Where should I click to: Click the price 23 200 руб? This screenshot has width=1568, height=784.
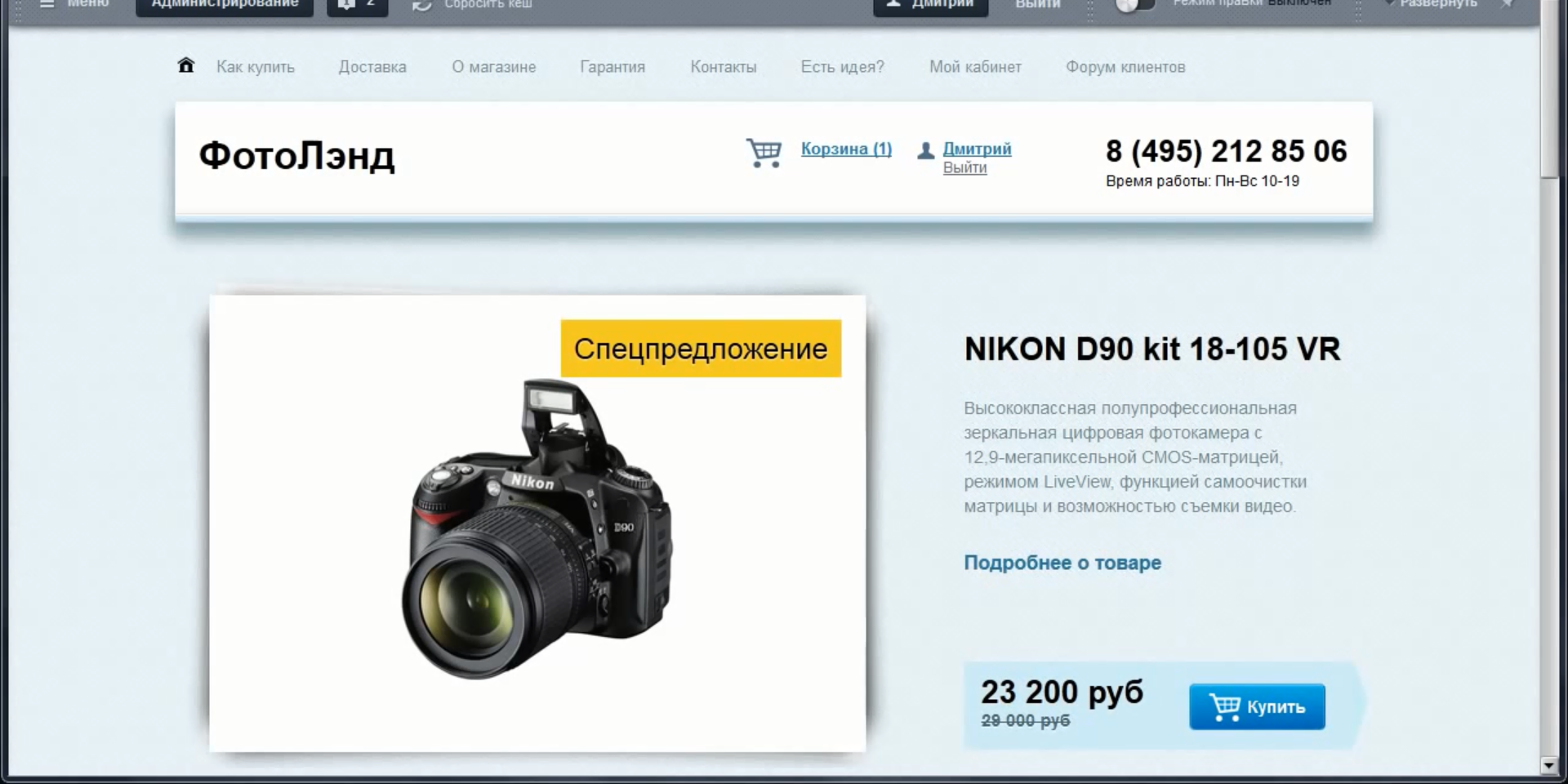click(1062, 692)
